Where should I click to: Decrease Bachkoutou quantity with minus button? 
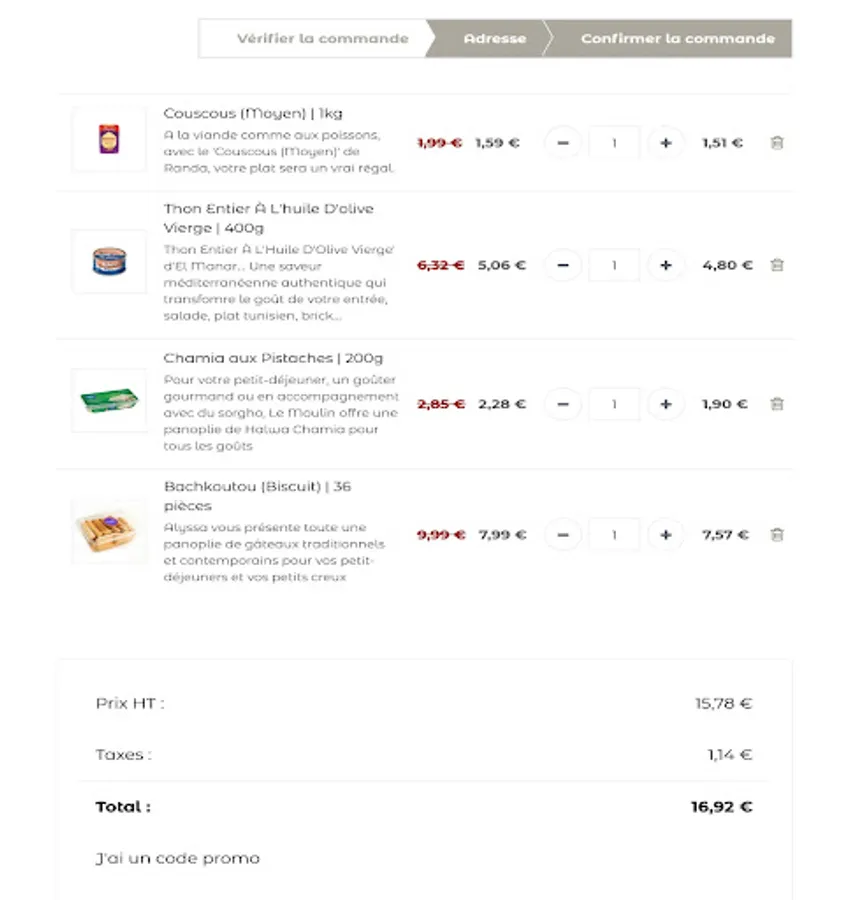click(x=563, y=535)
